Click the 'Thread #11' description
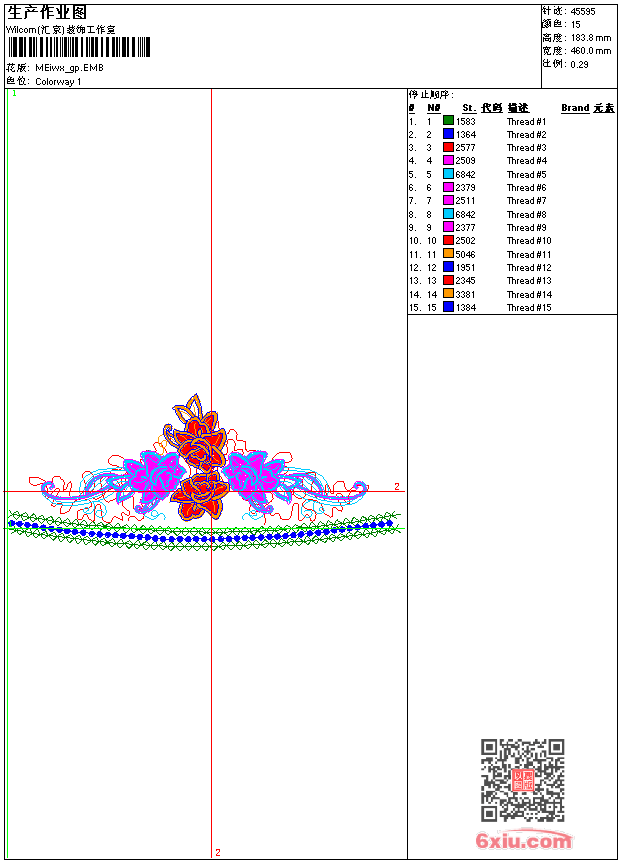620x860 pixels. tap(529, 255)
